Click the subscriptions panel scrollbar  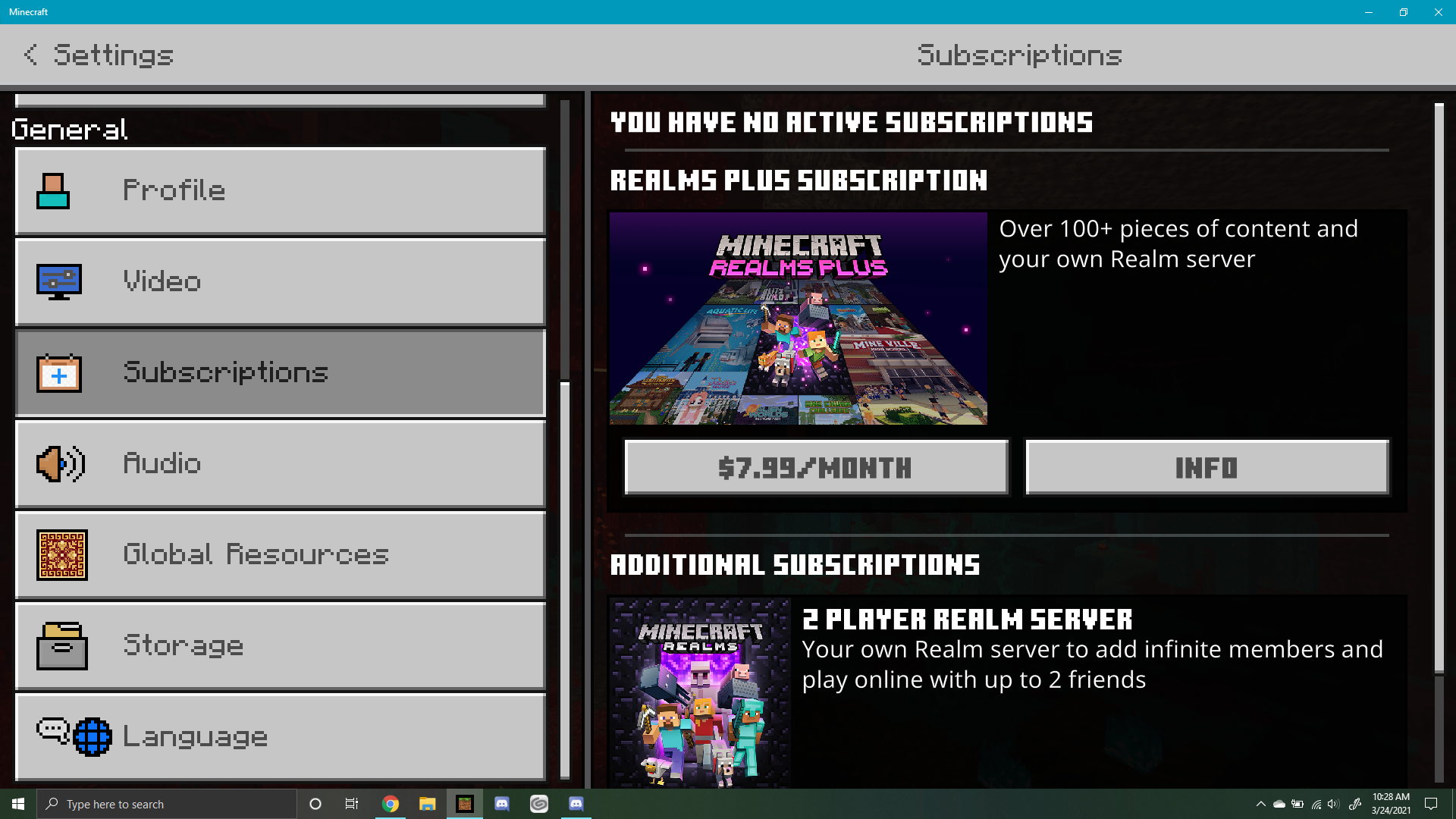(x=1439, y=387)
